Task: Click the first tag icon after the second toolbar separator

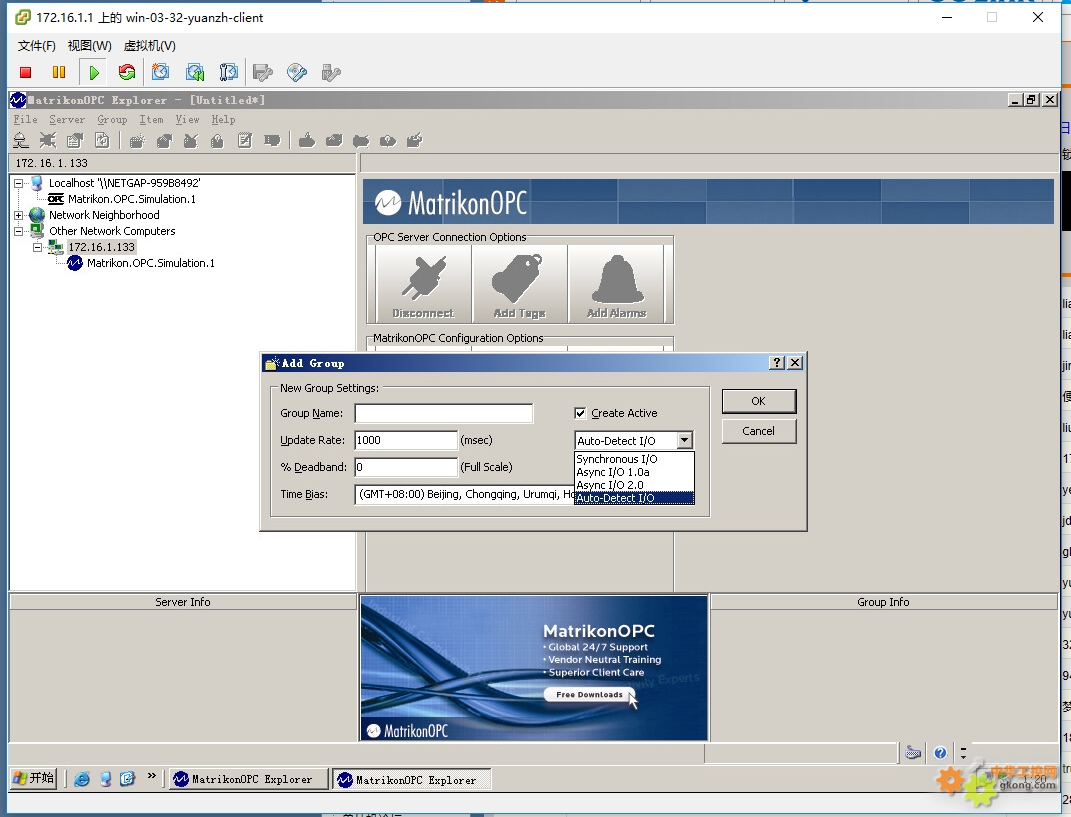Action: pos(307,141)
